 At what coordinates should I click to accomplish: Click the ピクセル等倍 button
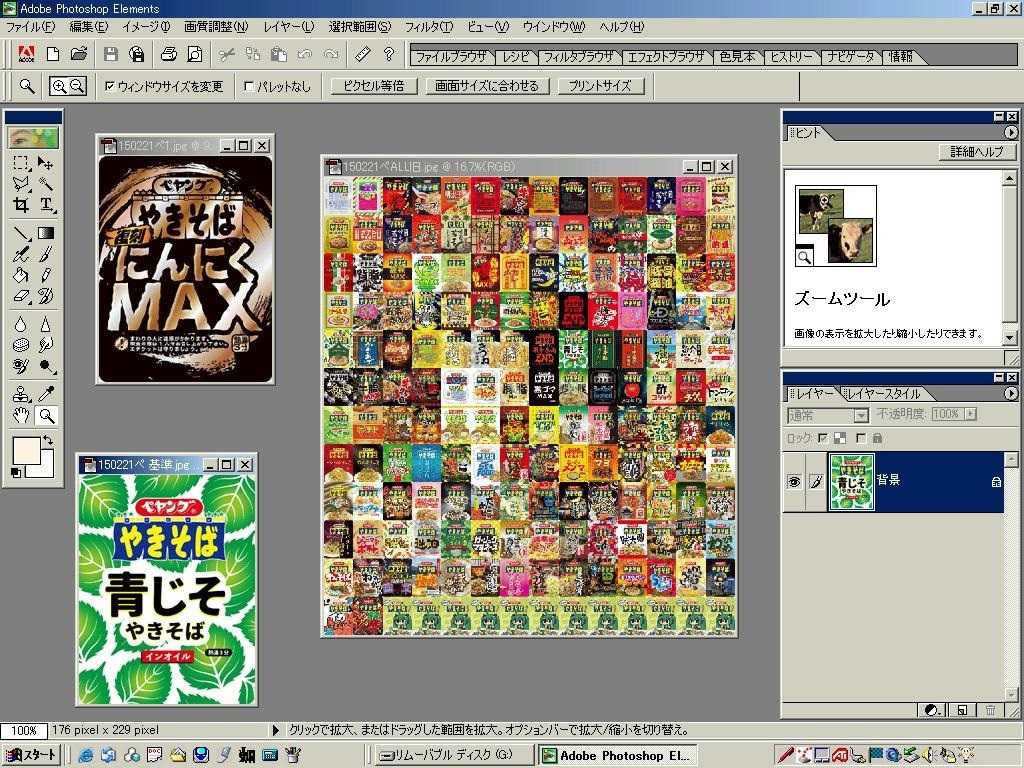pos(374,86)
